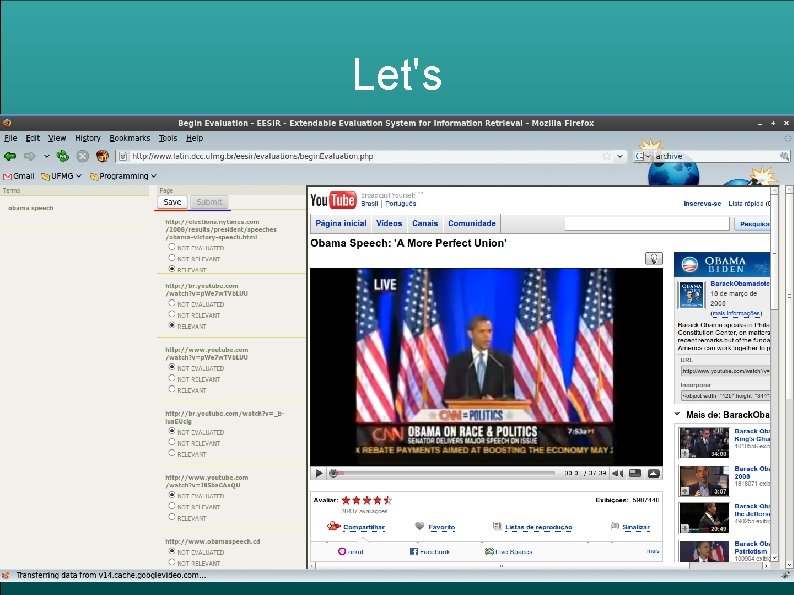794x595 pixels.
Task: Switch to the Canais tab
Action: tap(425, 223)
